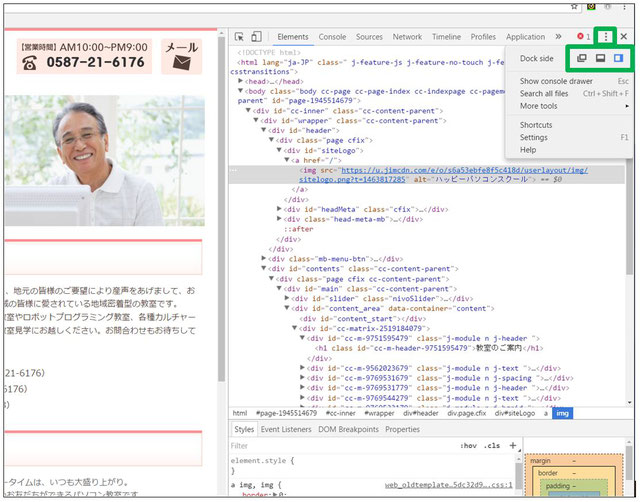
Task: Select Shortcuts in the menu
Action: (569, 125)
